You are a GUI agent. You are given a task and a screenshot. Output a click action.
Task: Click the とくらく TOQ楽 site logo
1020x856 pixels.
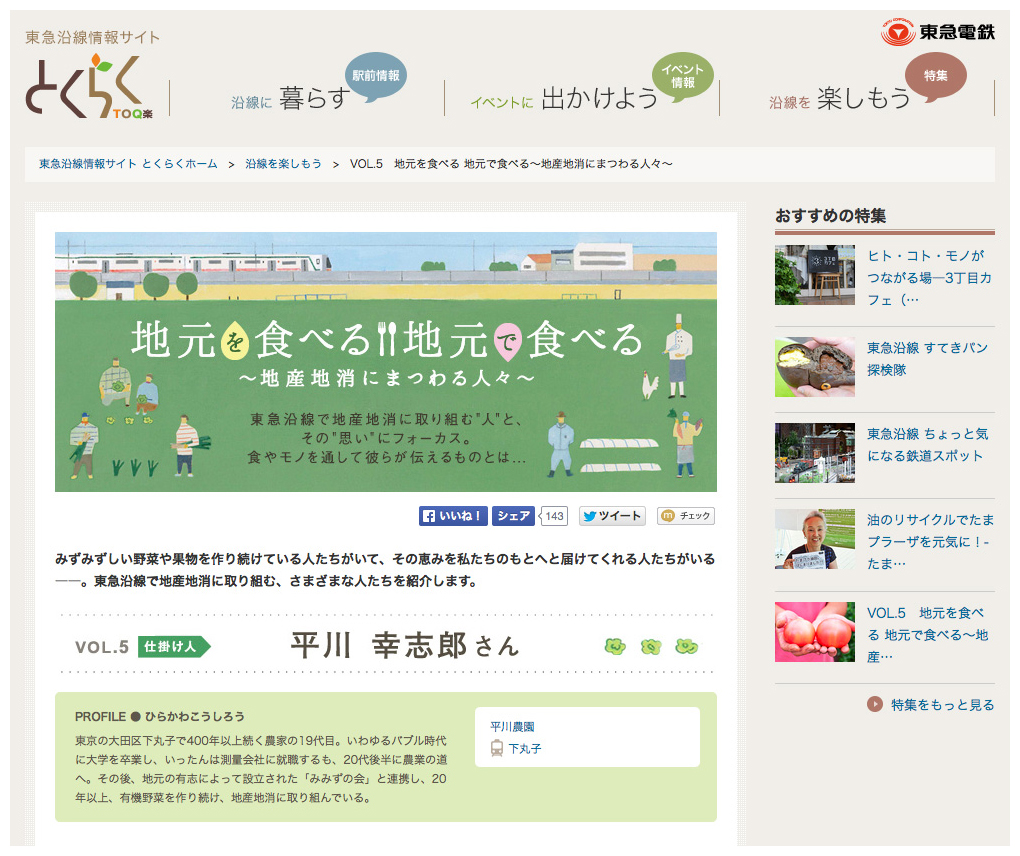89,87
